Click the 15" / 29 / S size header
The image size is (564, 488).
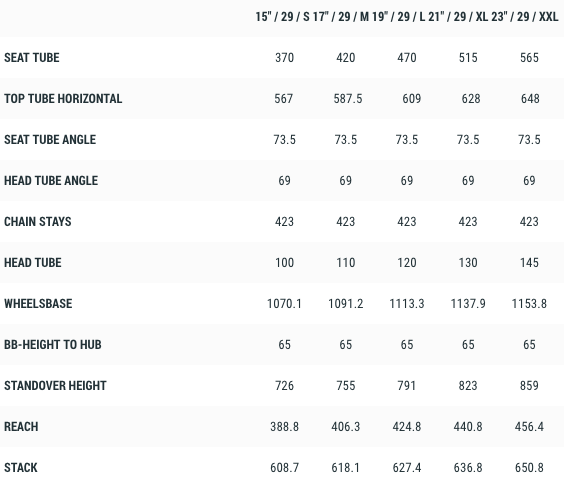pyautogui.click(x=282, y=17)
